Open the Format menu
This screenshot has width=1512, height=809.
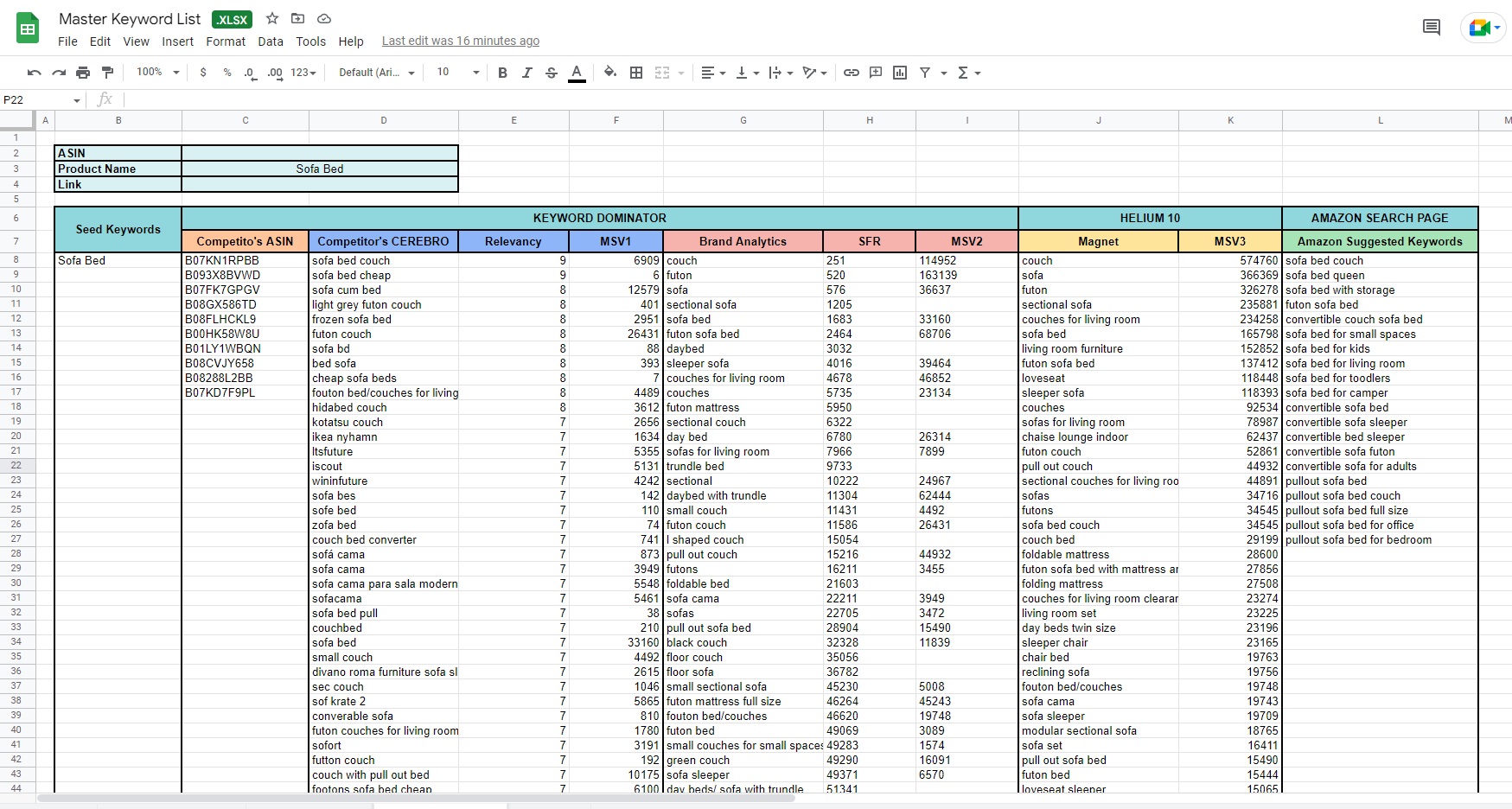pos(226,41)
